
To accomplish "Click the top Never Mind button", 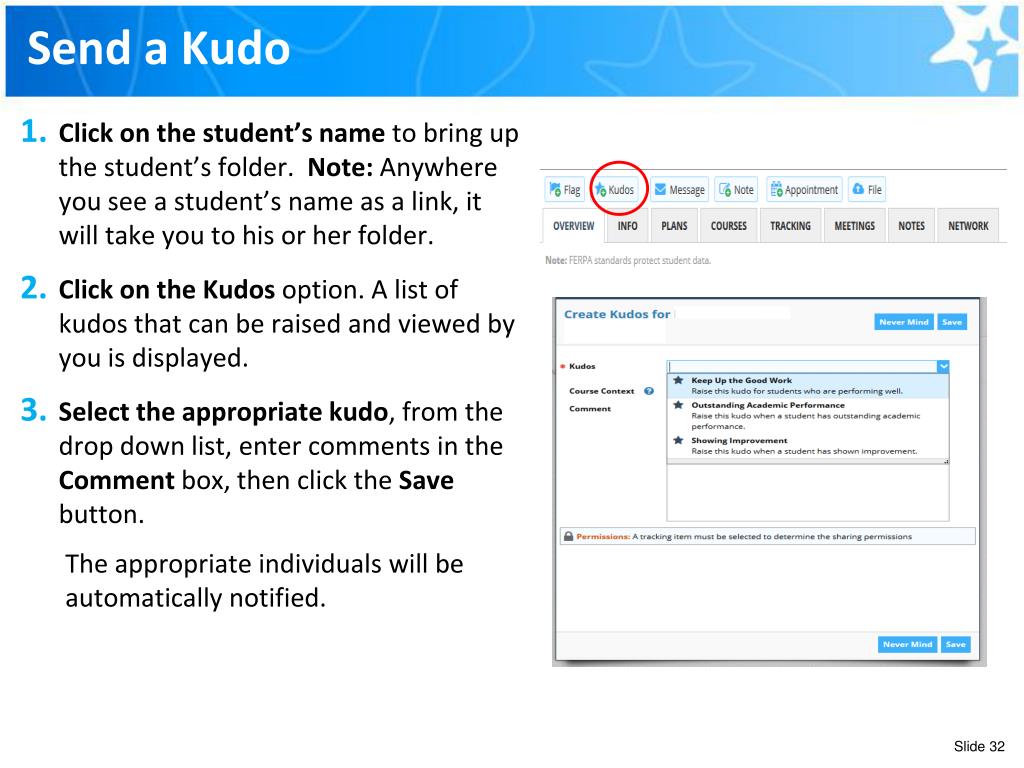I will click(904, 322).
